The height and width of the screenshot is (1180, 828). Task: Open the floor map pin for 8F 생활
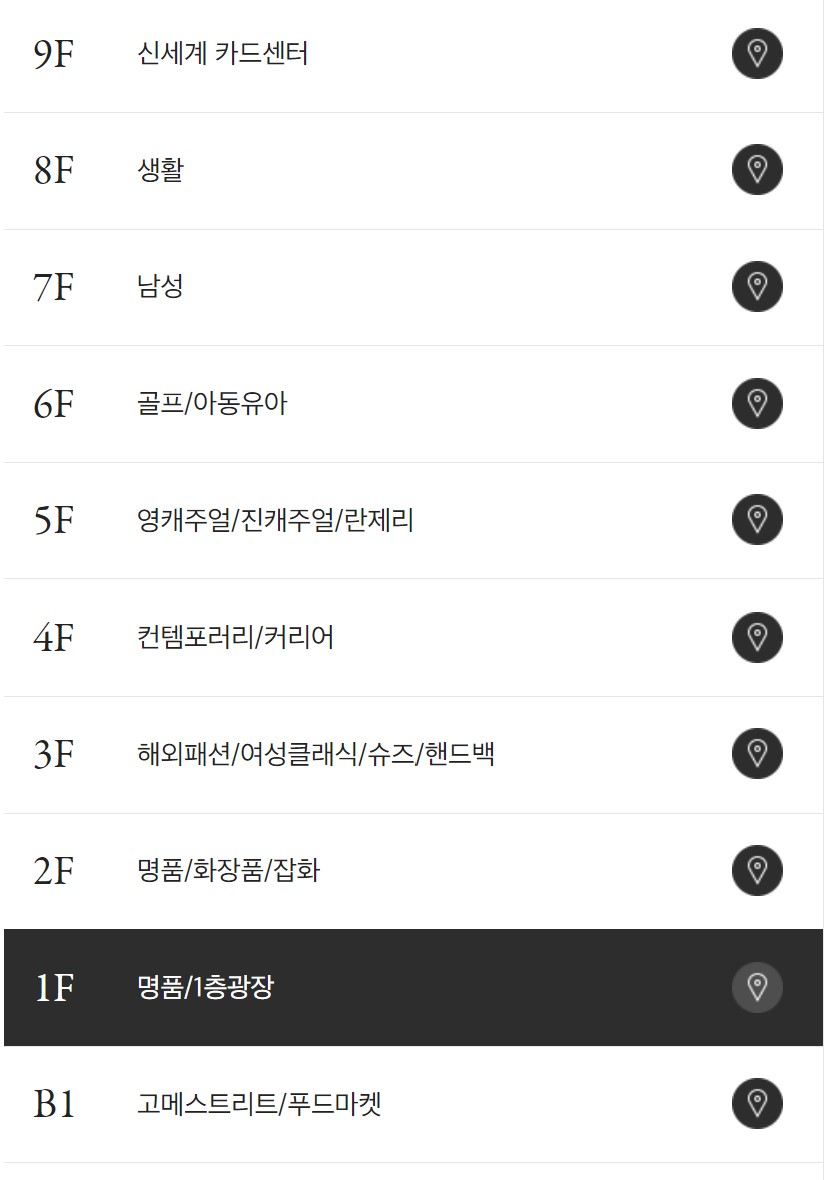coord(757,170)
